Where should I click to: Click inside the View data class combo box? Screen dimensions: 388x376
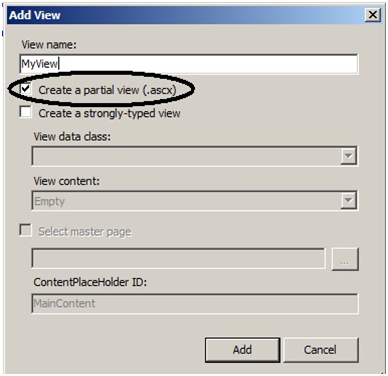[x=194, y=156]
